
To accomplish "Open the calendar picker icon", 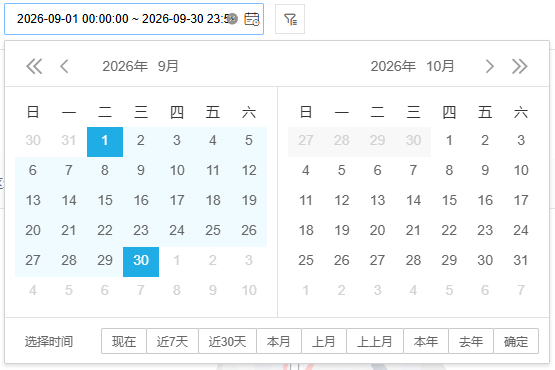I will (252, 19).
